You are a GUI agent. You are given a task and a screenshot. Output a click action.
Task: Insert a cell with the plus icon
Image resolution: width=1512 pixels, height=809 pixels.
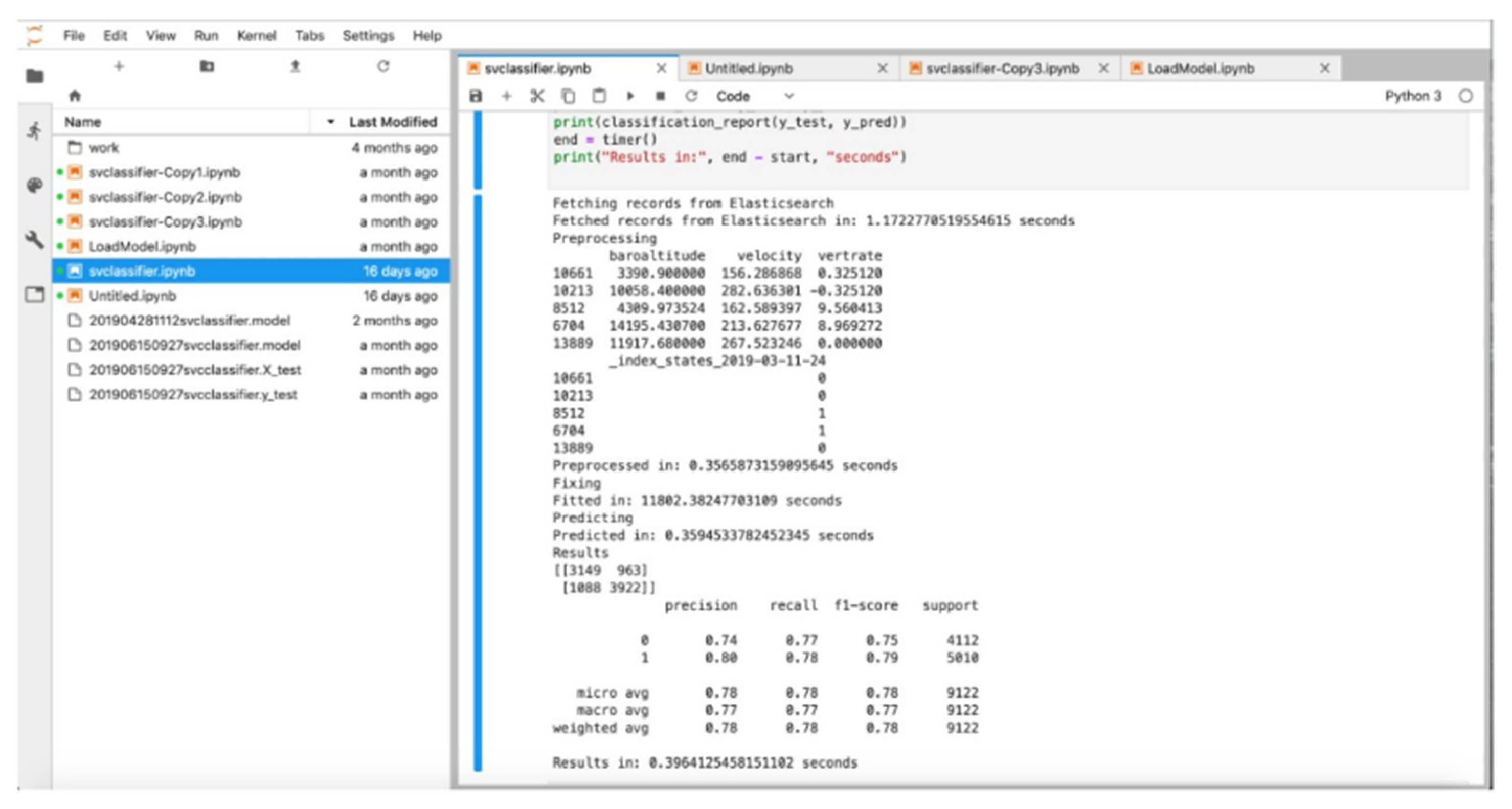click(x=507, y=96)
